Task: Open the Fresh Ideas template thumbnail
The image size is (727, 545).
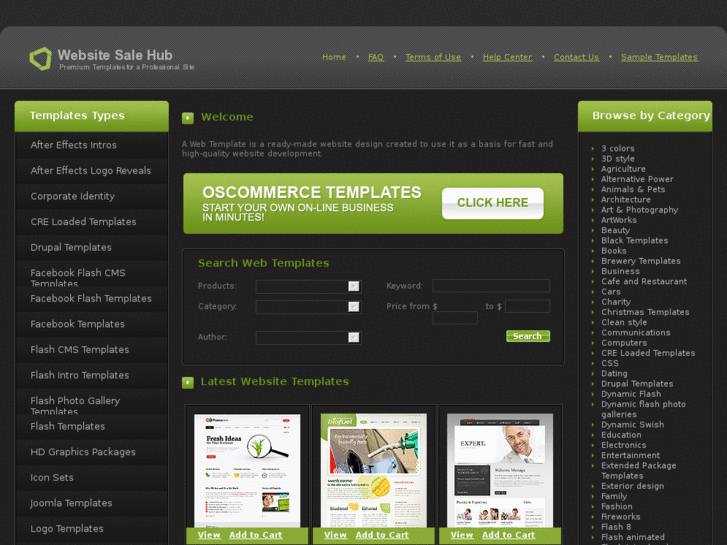Action: click(247, 470)
